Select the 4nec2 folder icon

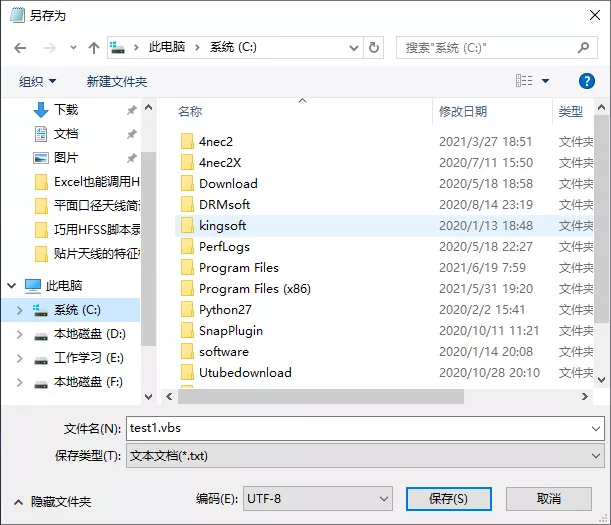click(x=187, y=141)
